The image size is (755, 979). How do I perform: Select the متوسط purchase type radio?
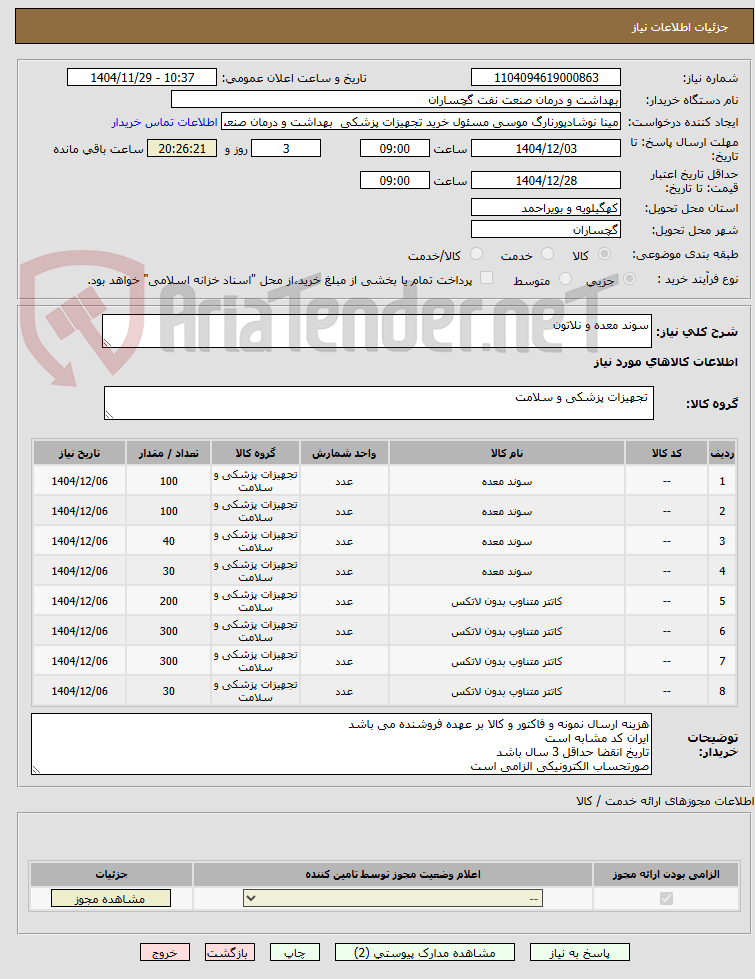[566, 279]
